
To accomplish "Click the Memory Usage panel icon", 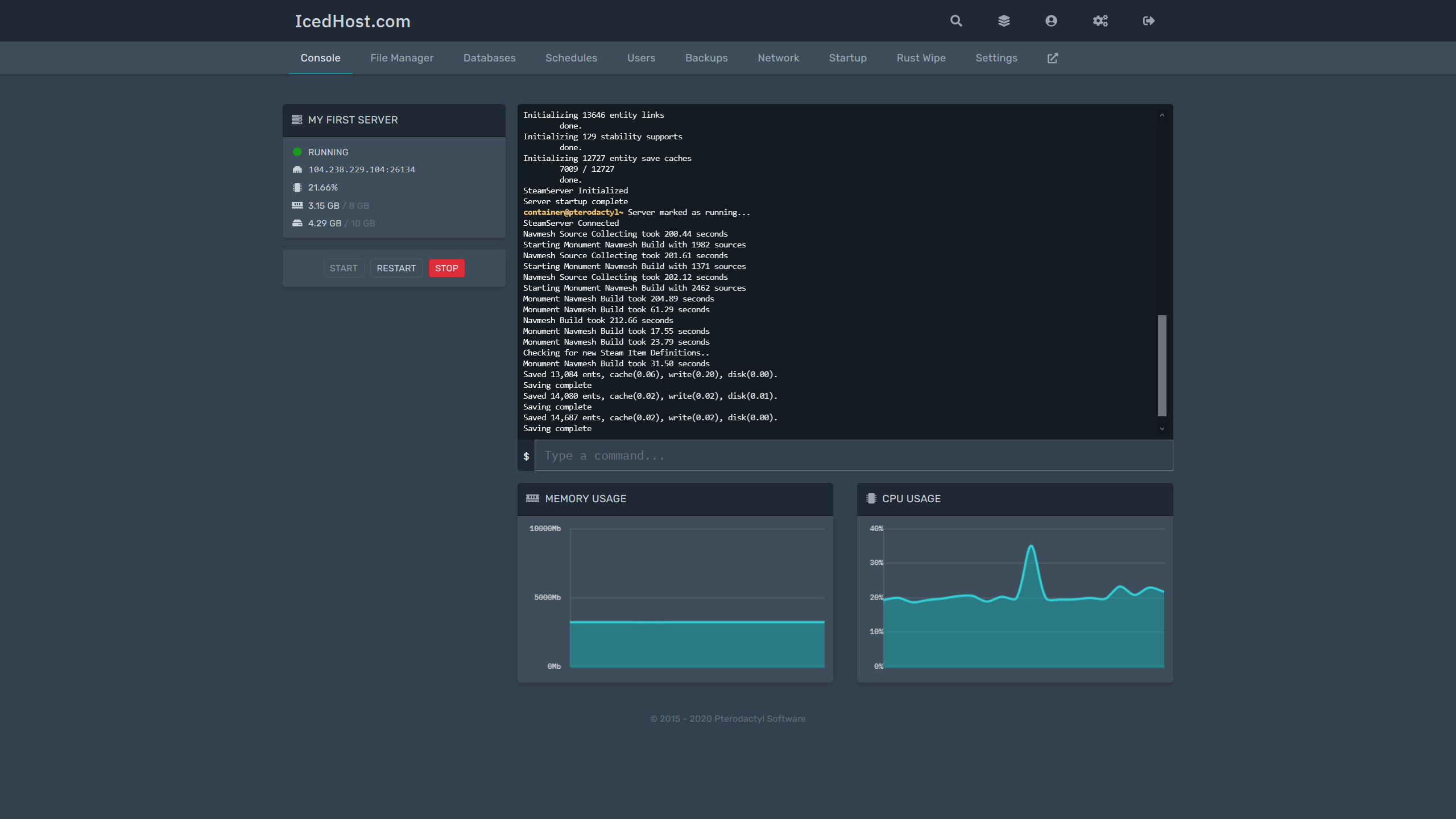I will point(533,498).
